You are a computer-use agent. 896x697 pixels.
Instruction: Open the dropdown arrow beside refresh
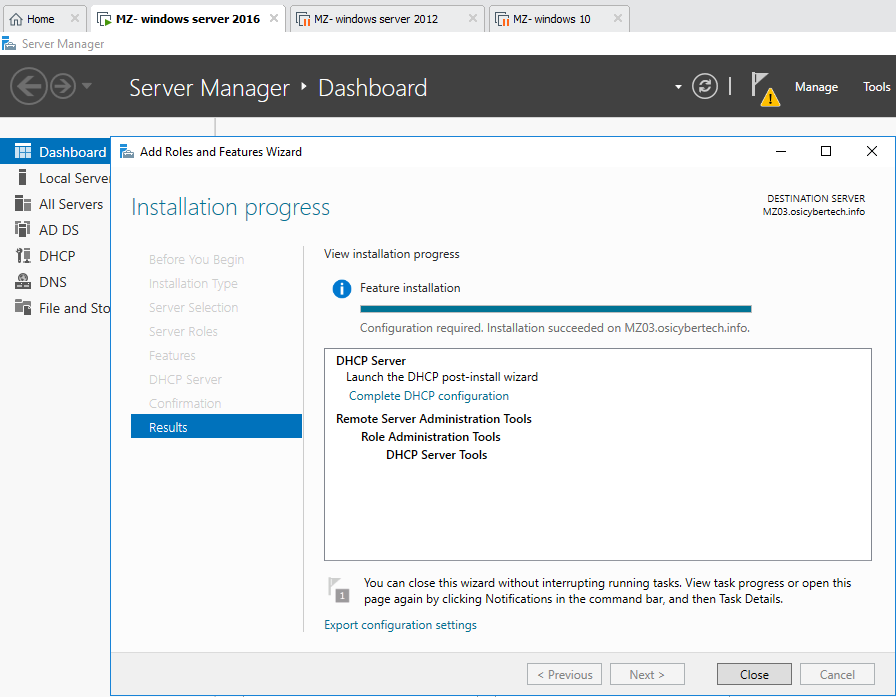pyautogui.click(x=678, y=87)
